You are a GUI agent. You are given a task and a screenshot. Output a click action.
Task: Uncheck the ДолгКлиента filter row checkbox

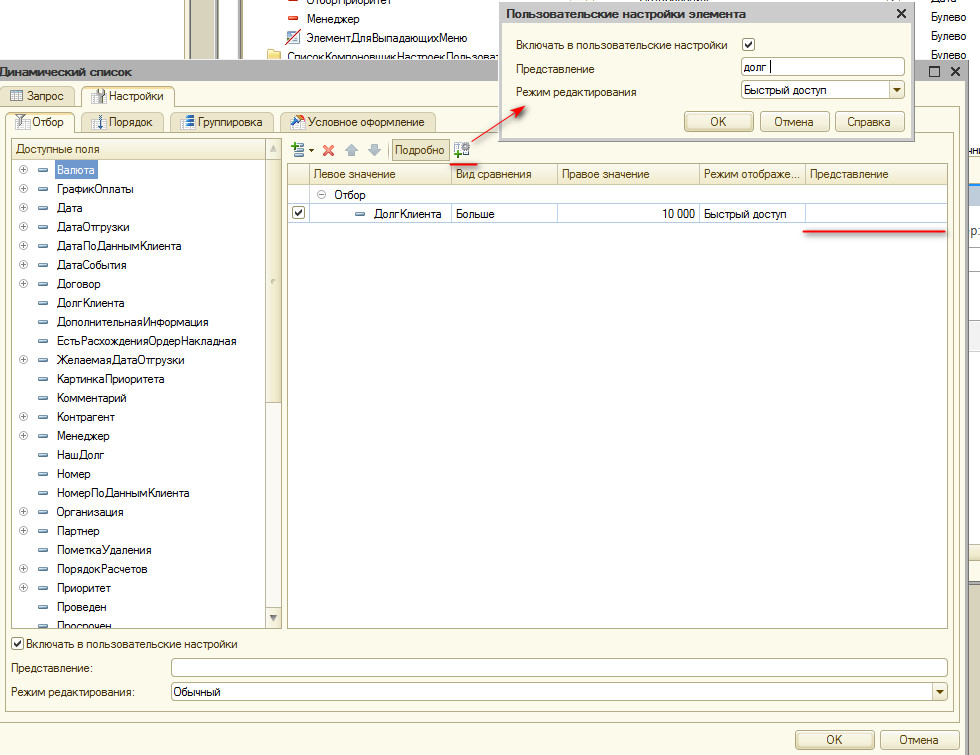(298, 213)
